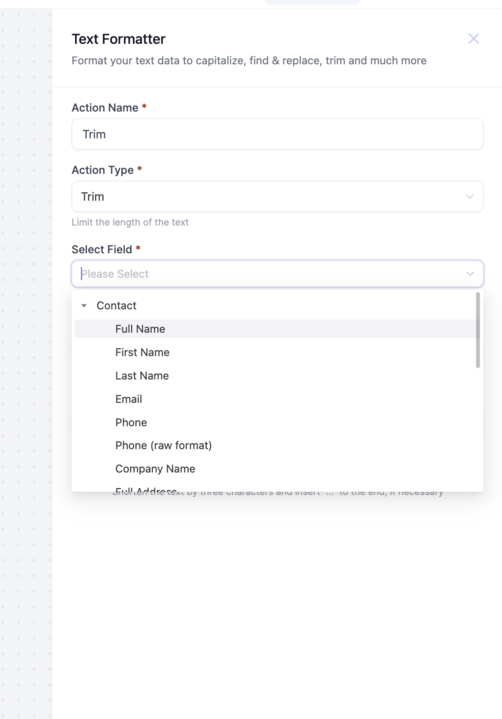Click the Select Field chevron arrow

(x=469, y=274)
